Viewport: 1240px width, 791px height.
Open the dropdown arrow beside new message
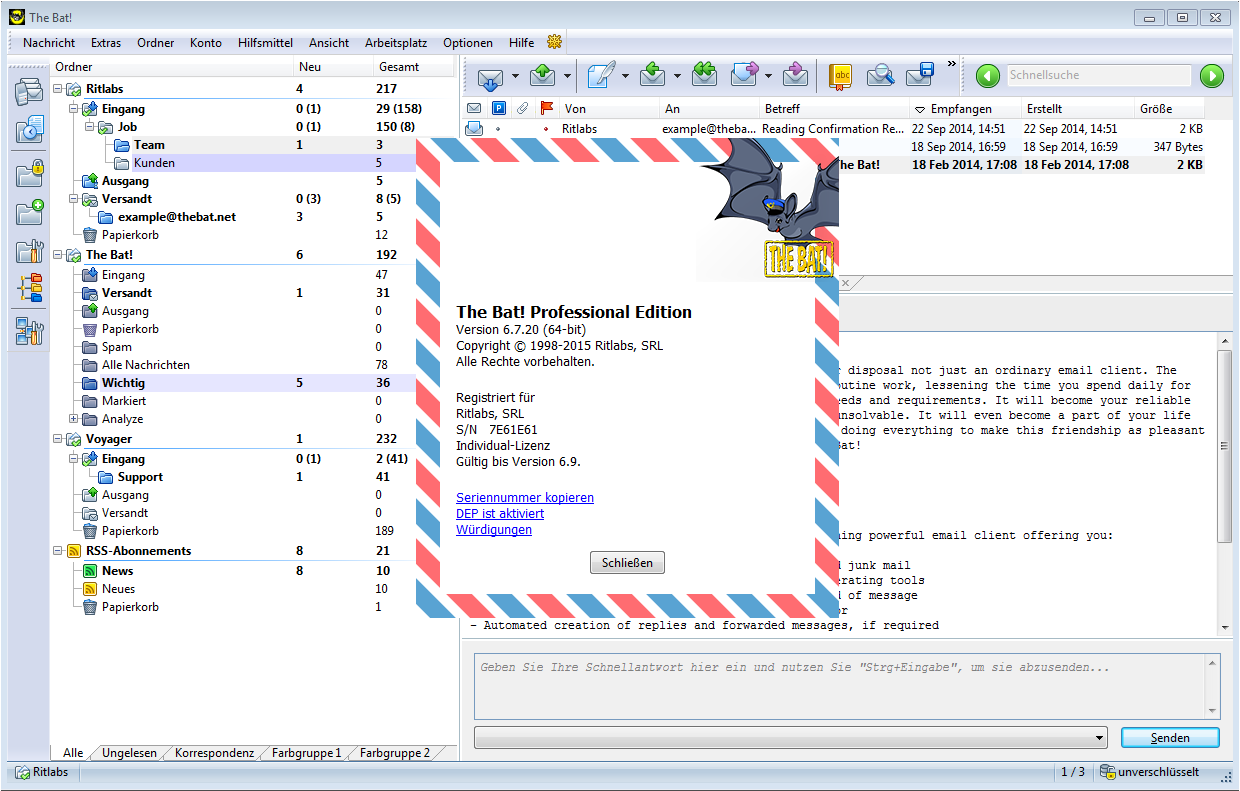pyautogui.click(x=626, y=76)
